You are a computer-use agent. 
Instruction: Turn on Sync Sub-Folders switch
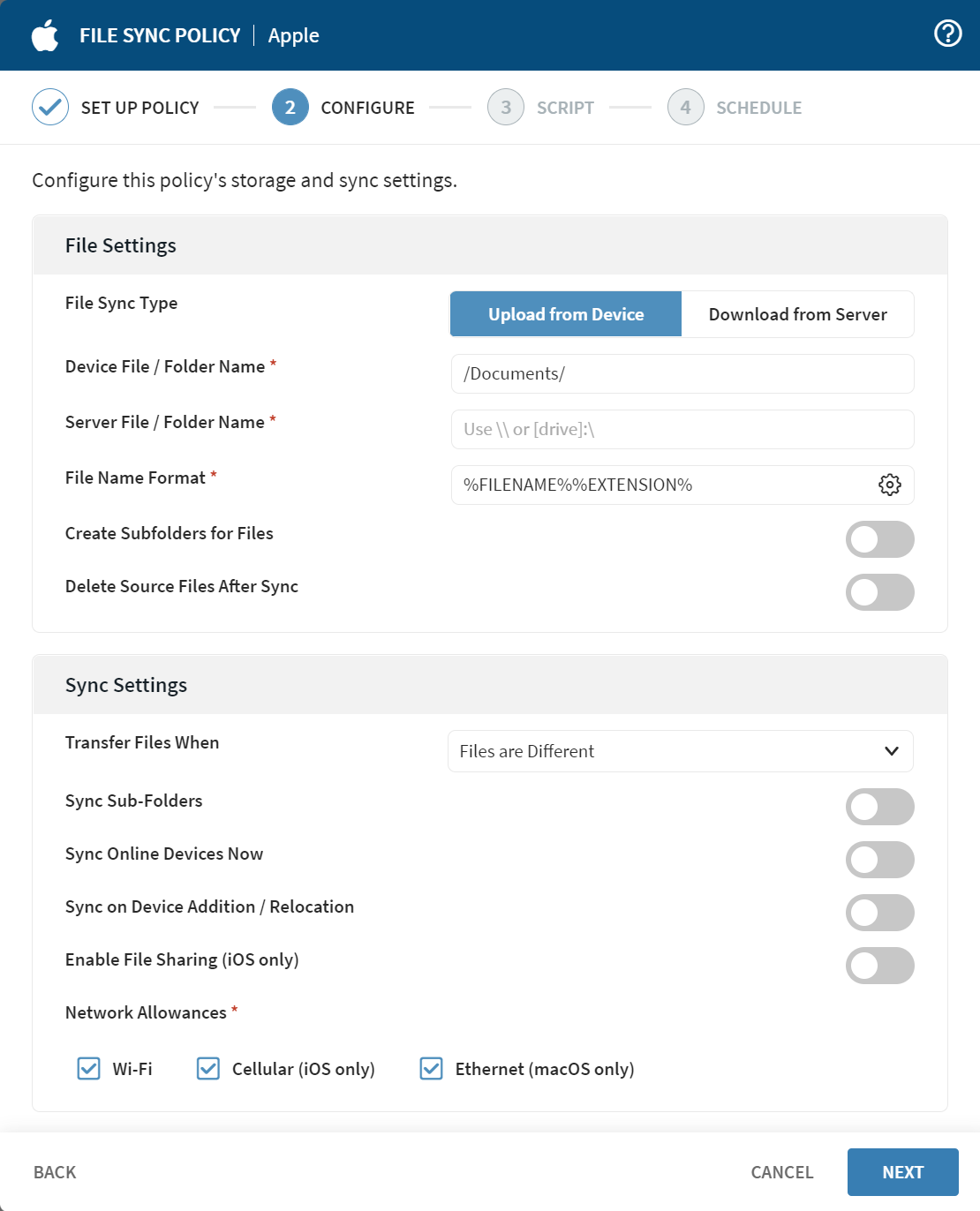(x=879, y=807)
